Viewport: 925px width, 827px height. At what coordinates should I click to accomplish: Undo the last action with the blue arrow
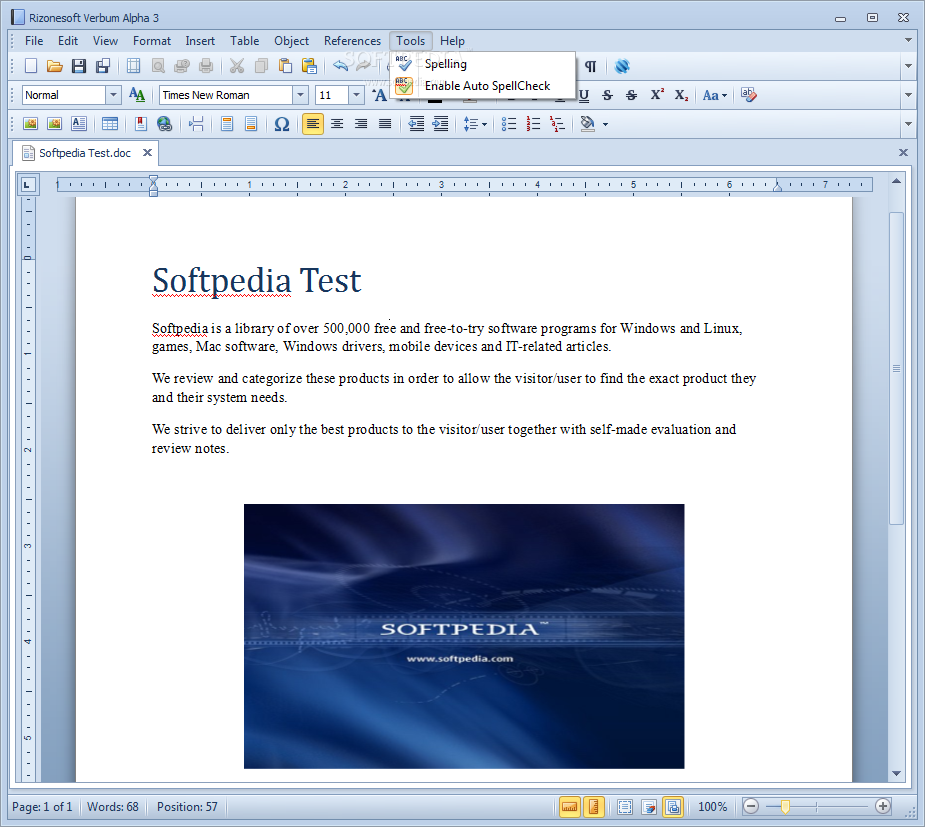(x=340, y=66)
